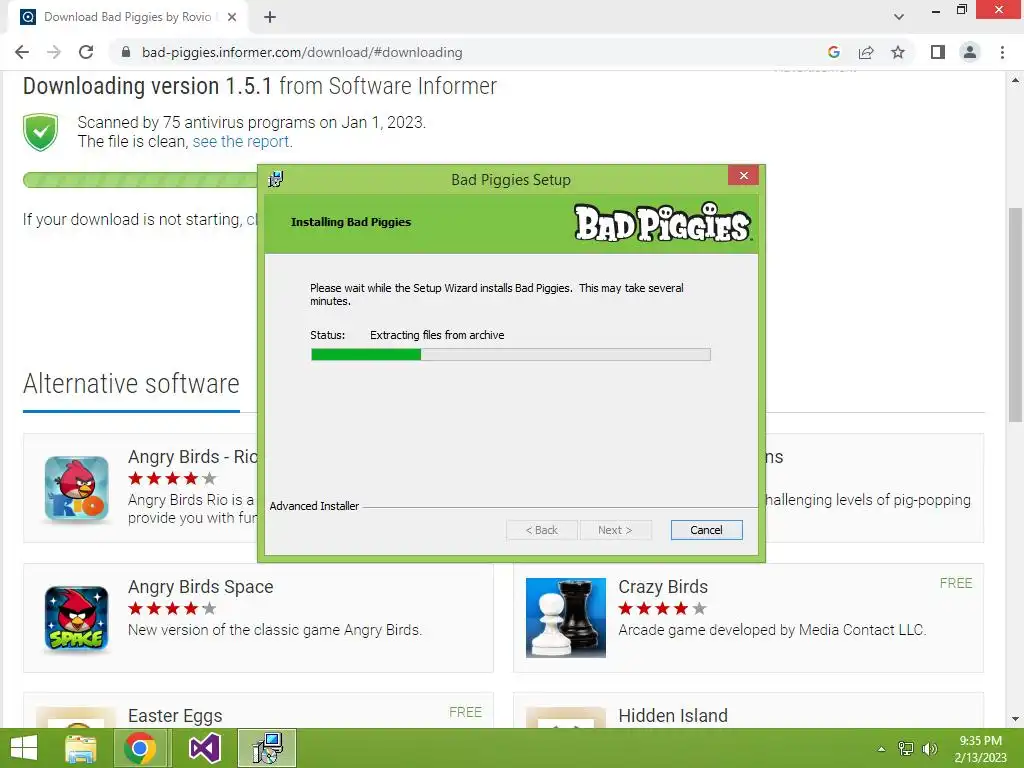
Task: Switch to the installer taskbar icon
Action: [267, 748]
